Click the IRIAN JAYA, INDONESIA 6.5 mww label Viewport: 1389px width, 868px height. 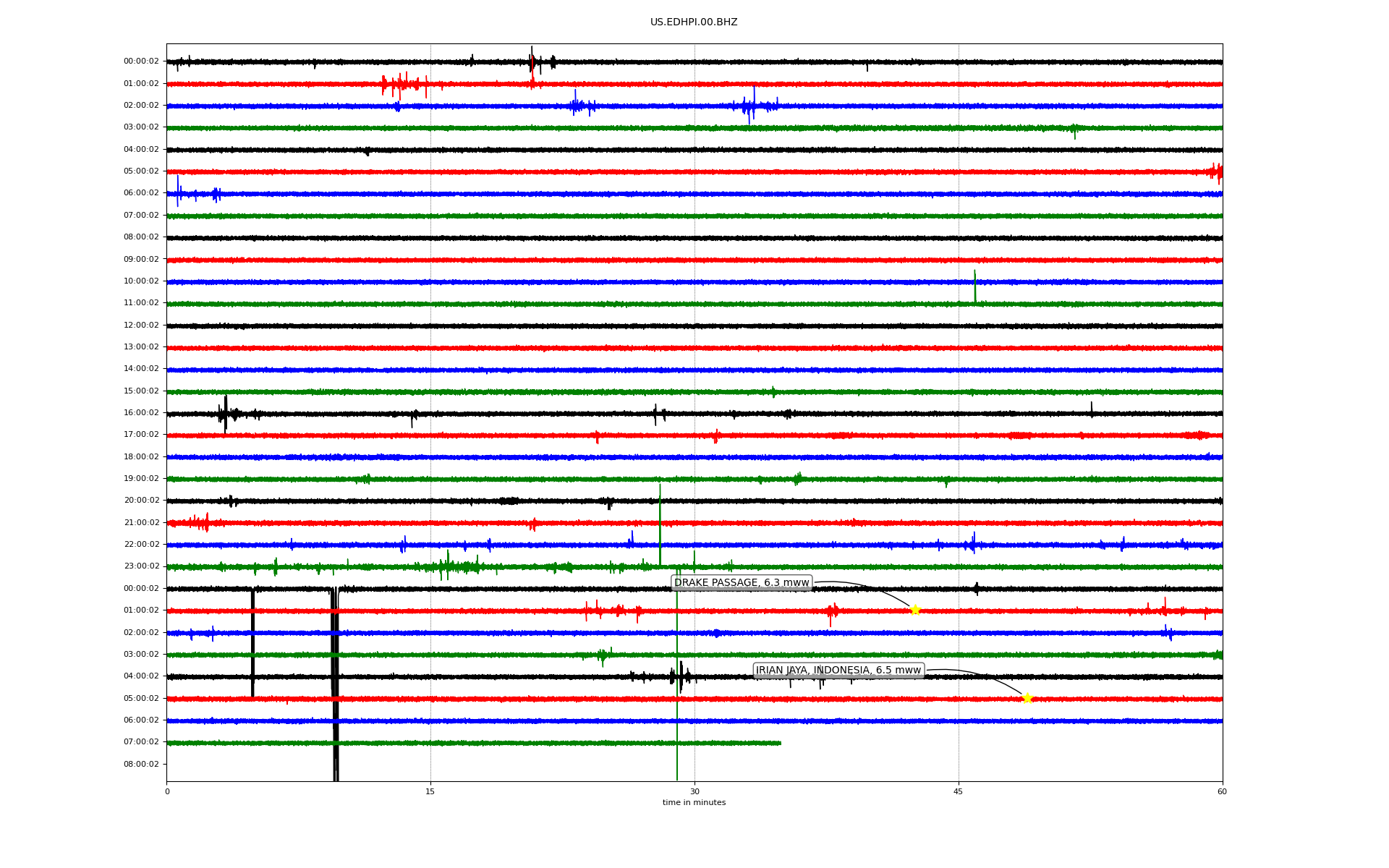(x=838, y=671)
